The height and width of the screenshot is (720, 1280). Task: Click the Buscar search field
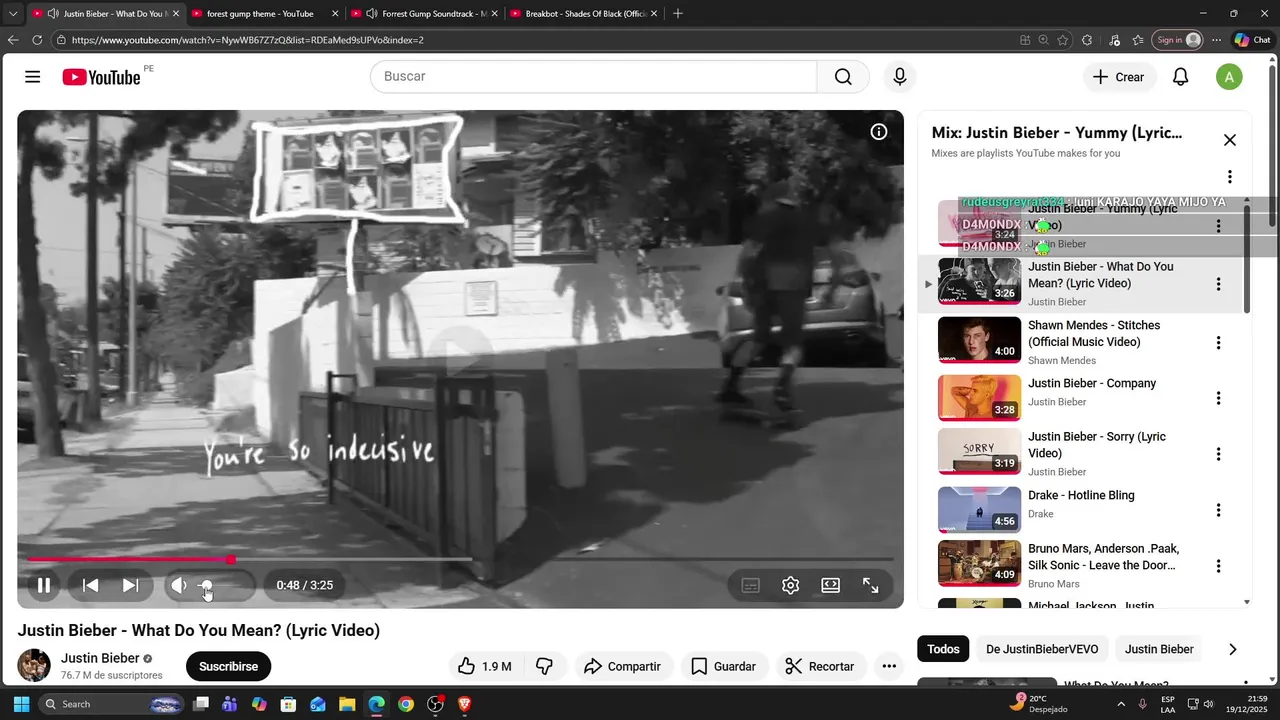(x=594, y=77)
